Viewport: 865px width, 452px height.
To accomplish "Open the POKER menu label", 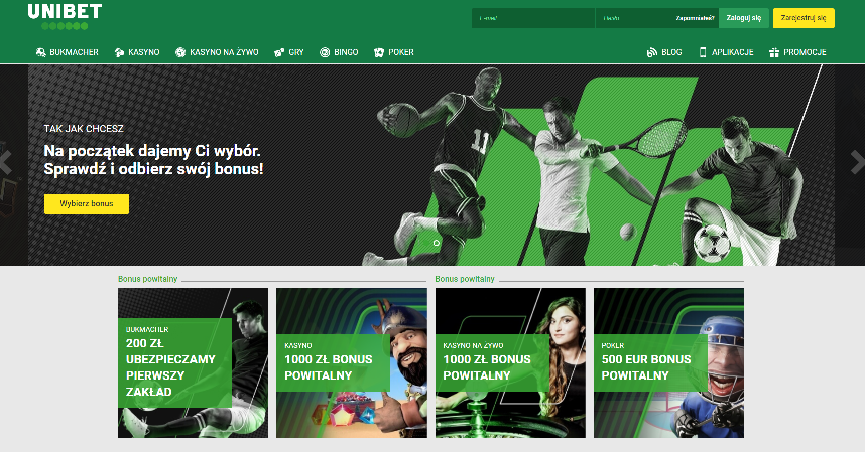I will coord(401,52).
